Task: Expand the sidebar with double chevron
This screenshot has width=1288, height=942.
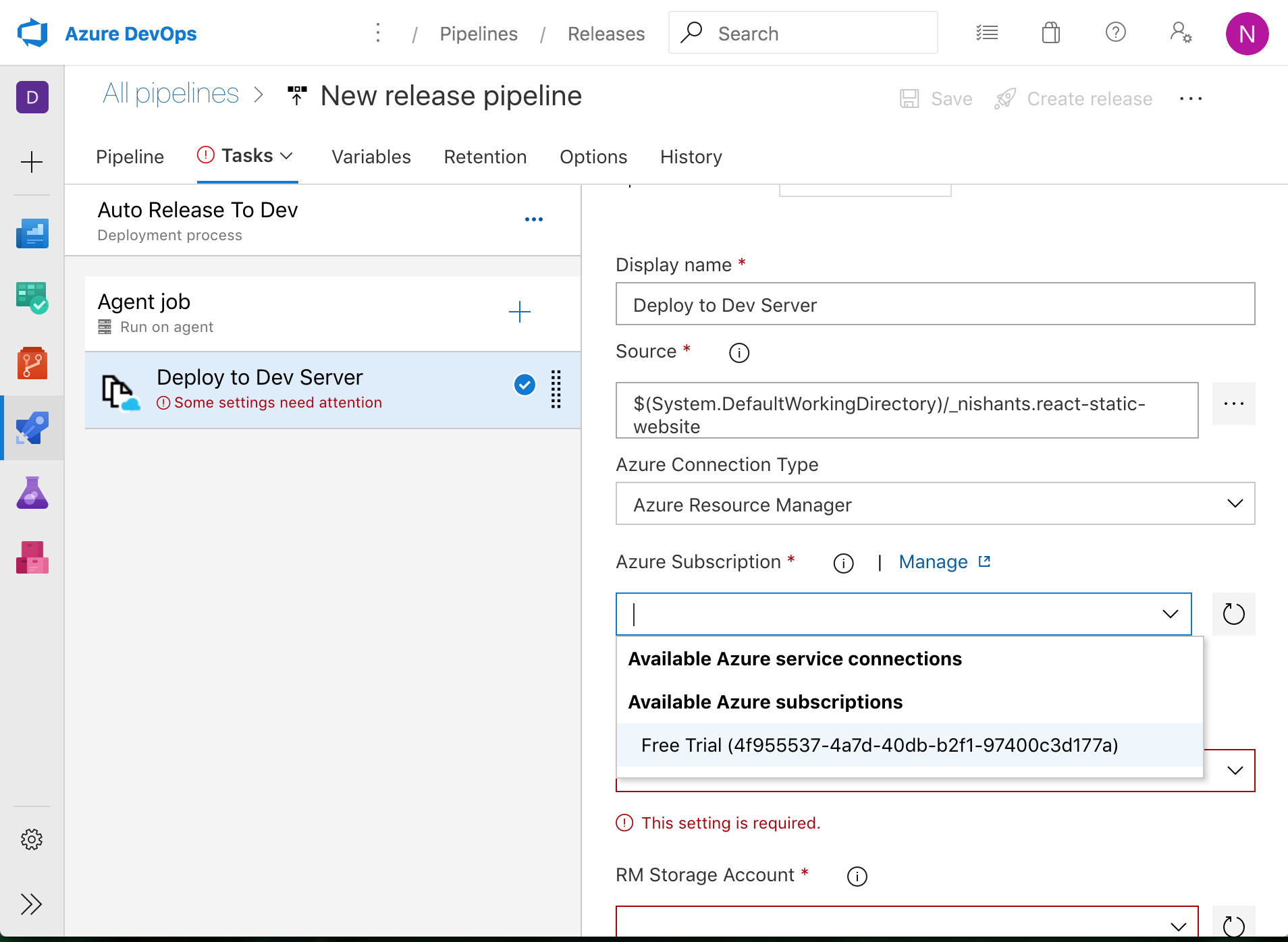Action: tap(32, 904)
